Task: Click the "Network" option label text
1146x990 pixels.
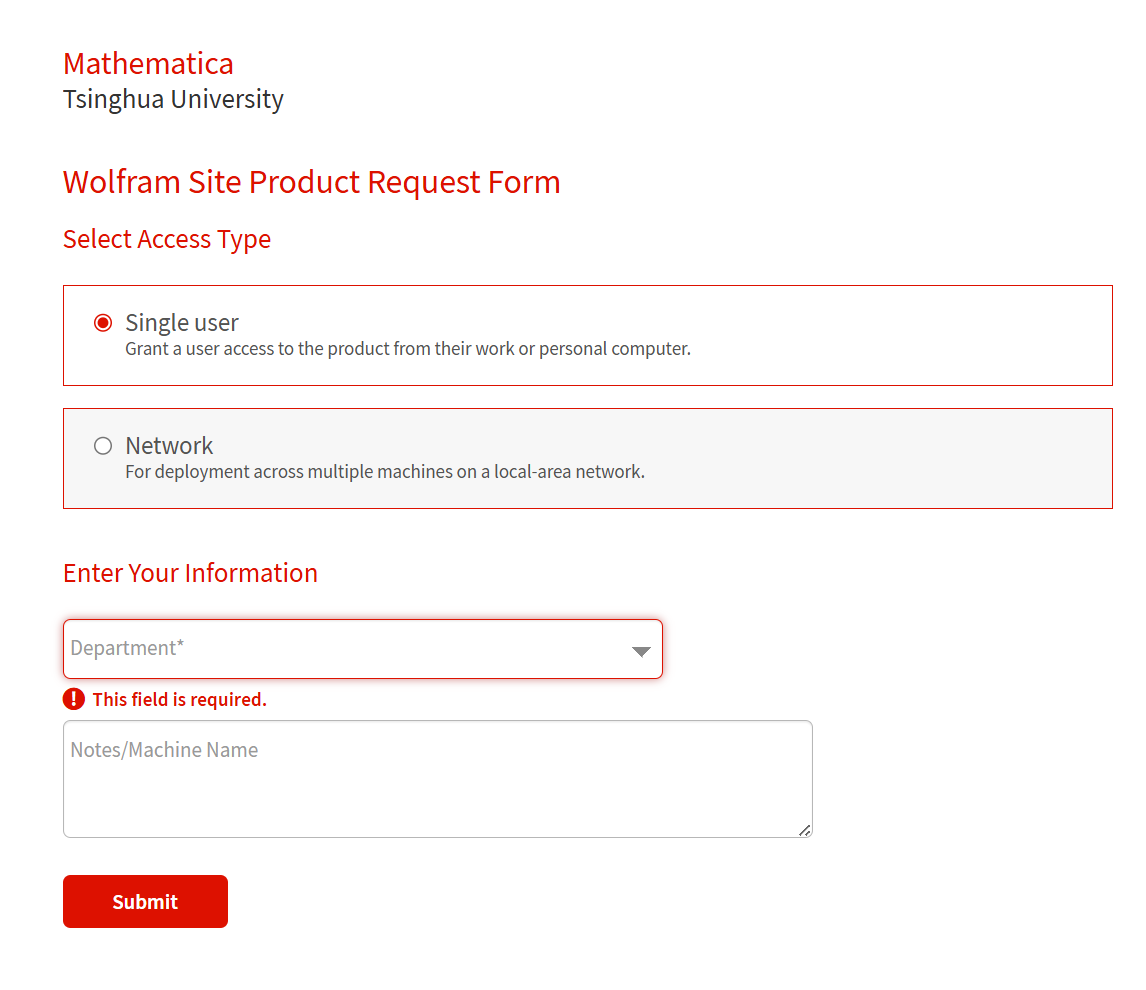Action: 169,446
